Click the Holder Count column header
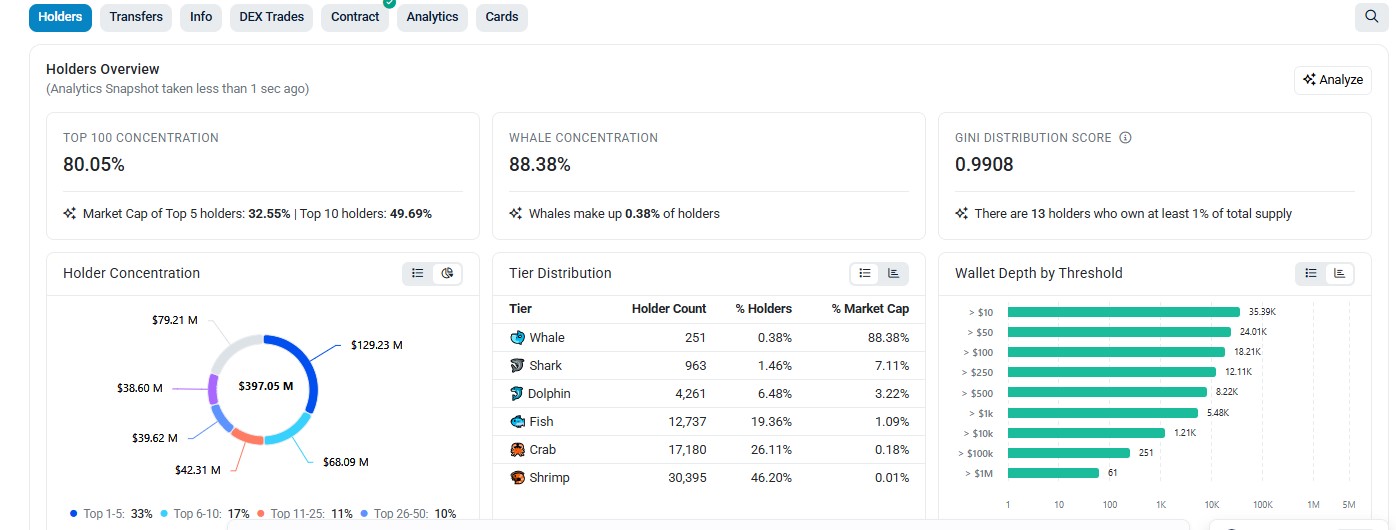Image resolution: width=1396 pixels, height=530 pixels. (669, 309)
